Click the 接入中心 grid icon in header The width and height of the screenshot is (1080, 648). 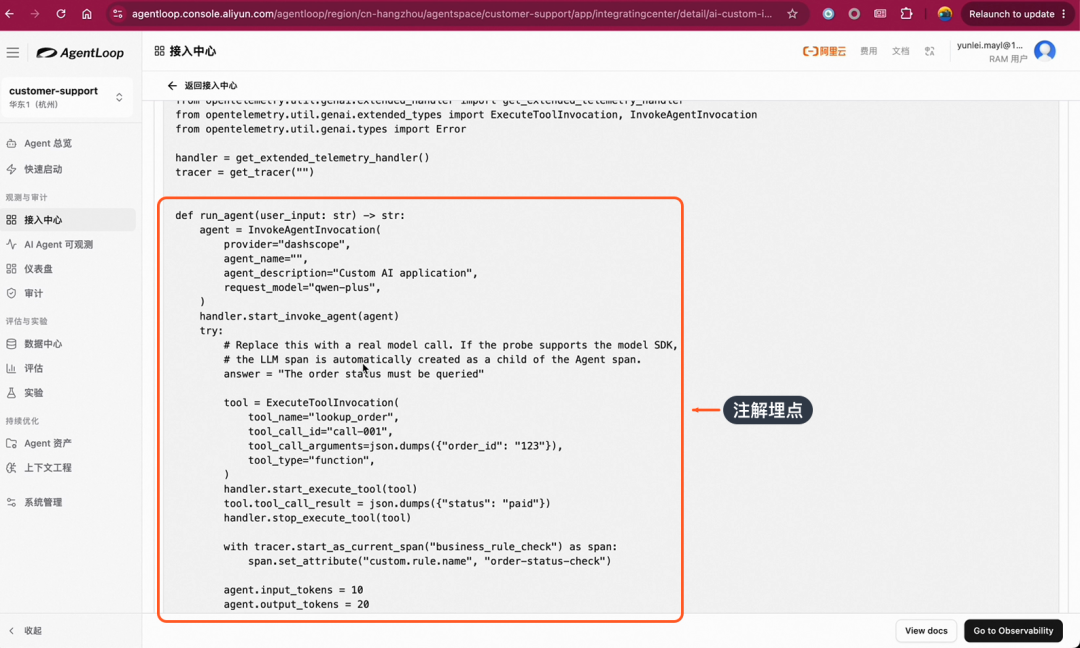click(x=159, y=51)
